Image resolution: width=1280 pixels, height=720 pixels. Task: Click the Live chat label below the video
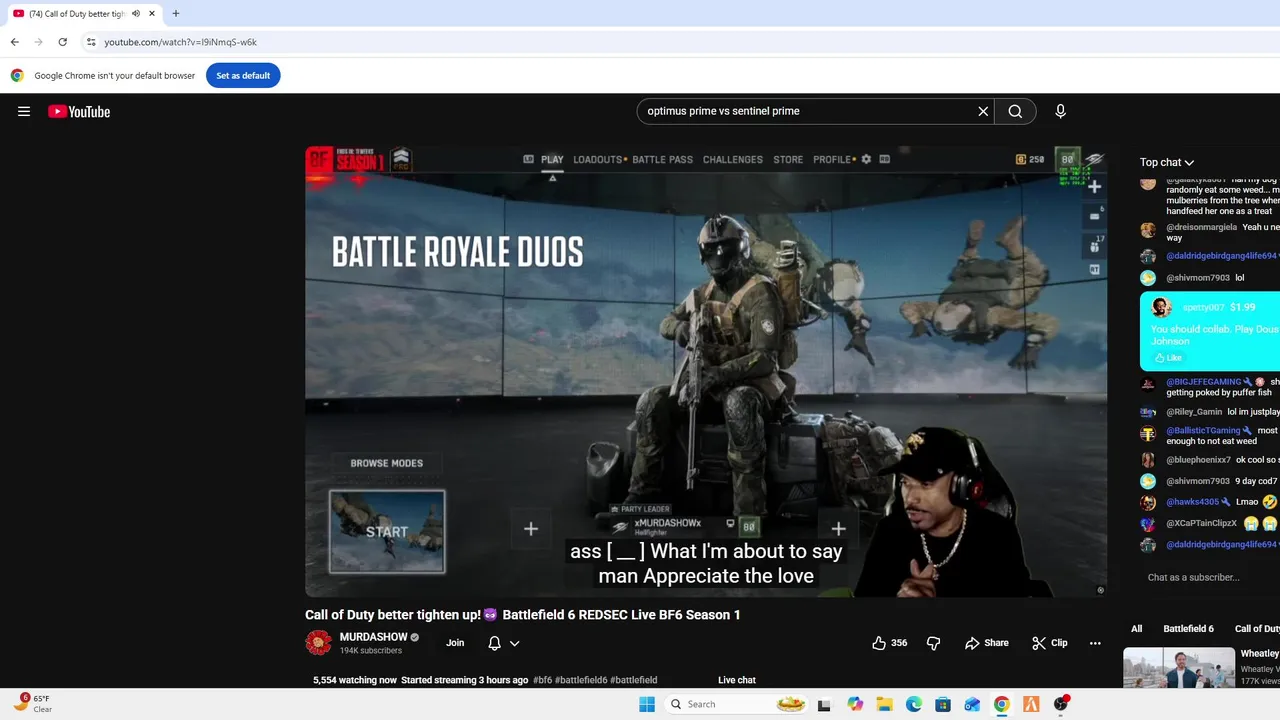coord(737,680)
